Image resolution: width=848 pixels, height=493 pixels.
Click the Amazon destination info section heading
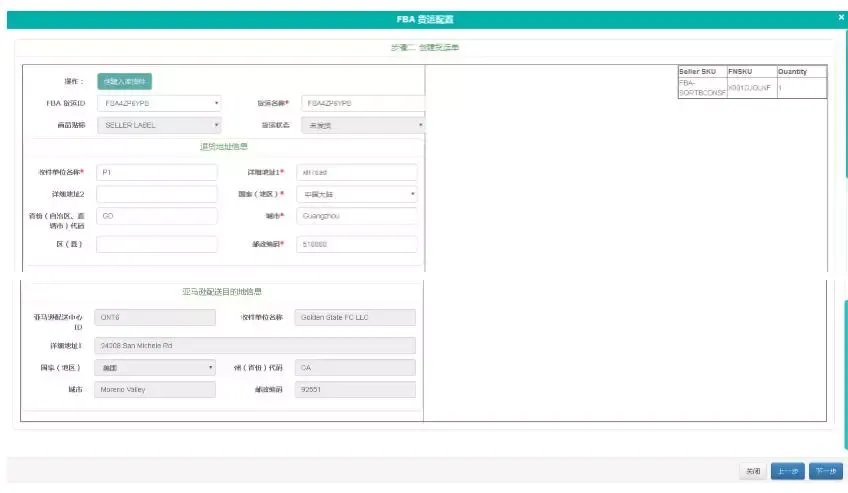(x=222, y=292)
